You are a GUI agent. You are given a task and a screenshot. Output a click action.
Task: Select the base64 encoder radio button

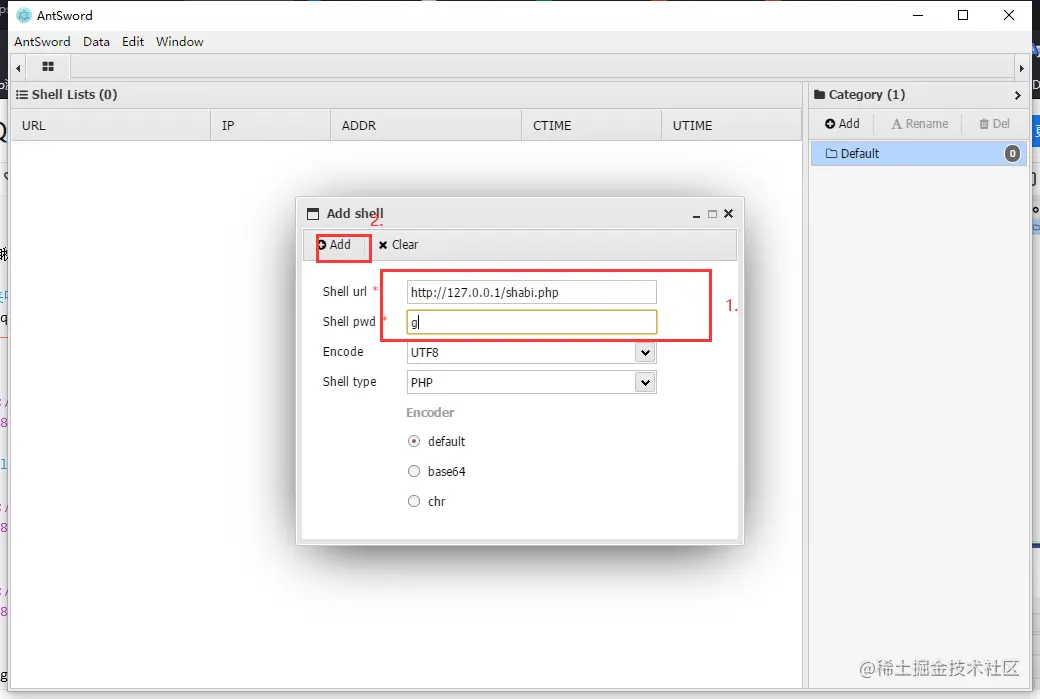(414, 471)
